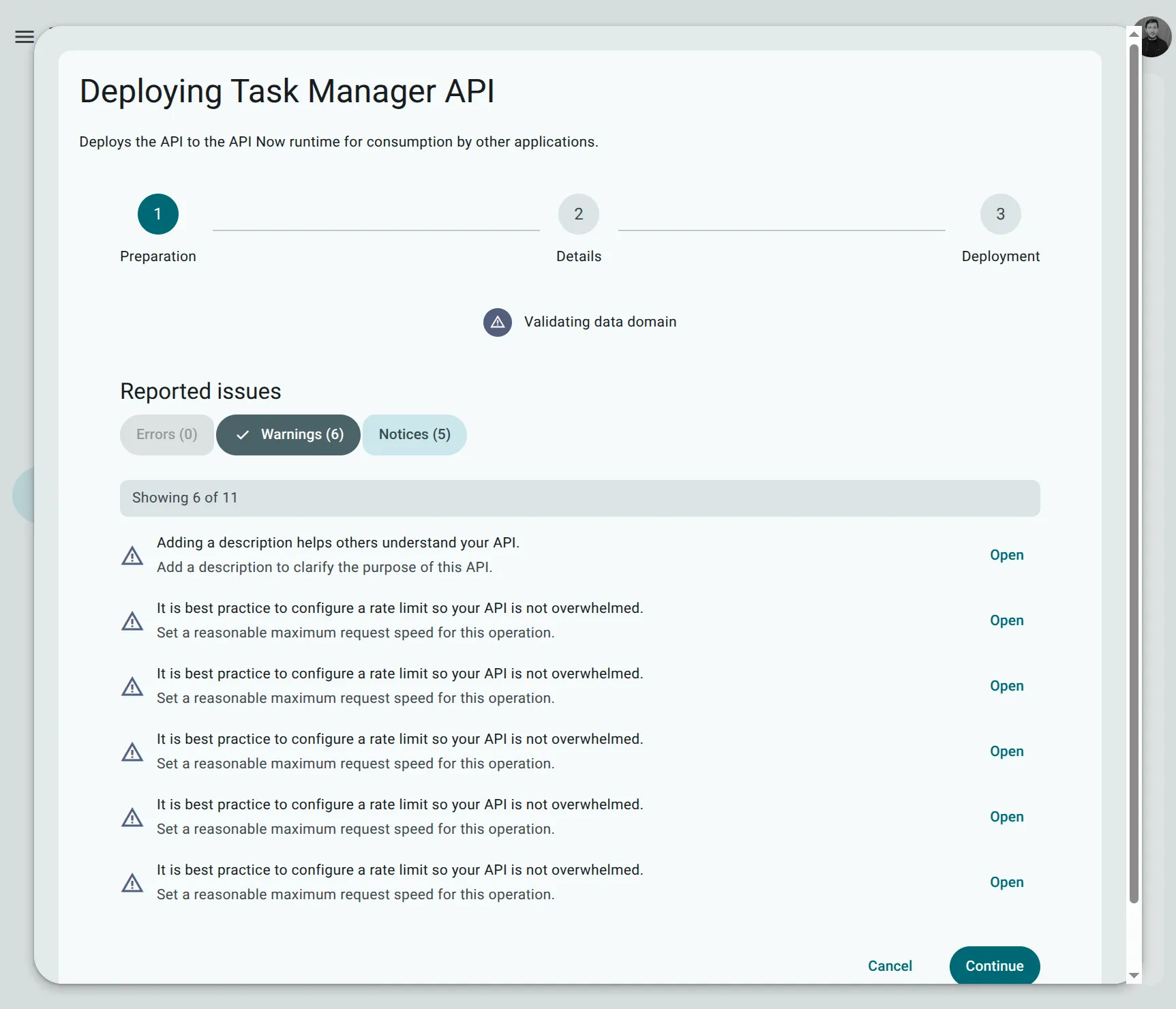This screenshot has height=1009, width=1176.
Task: Click the Deployment step label
Action: click(1001, 256)
